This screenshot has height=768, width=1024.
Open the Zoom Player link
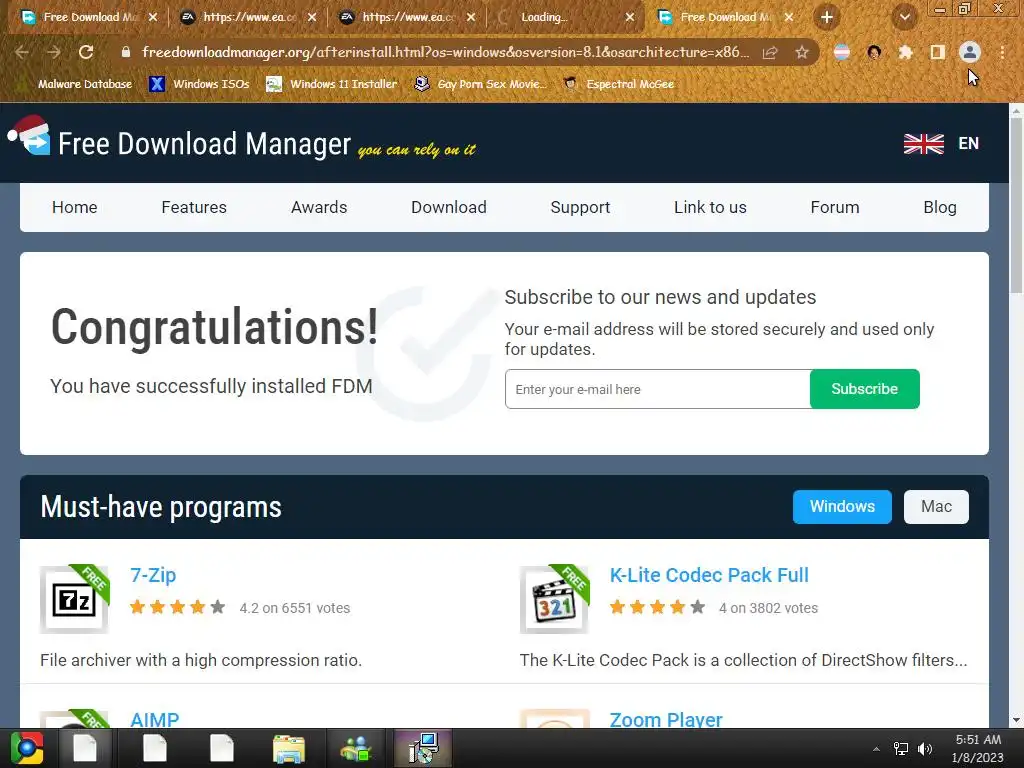coord(666,719)
